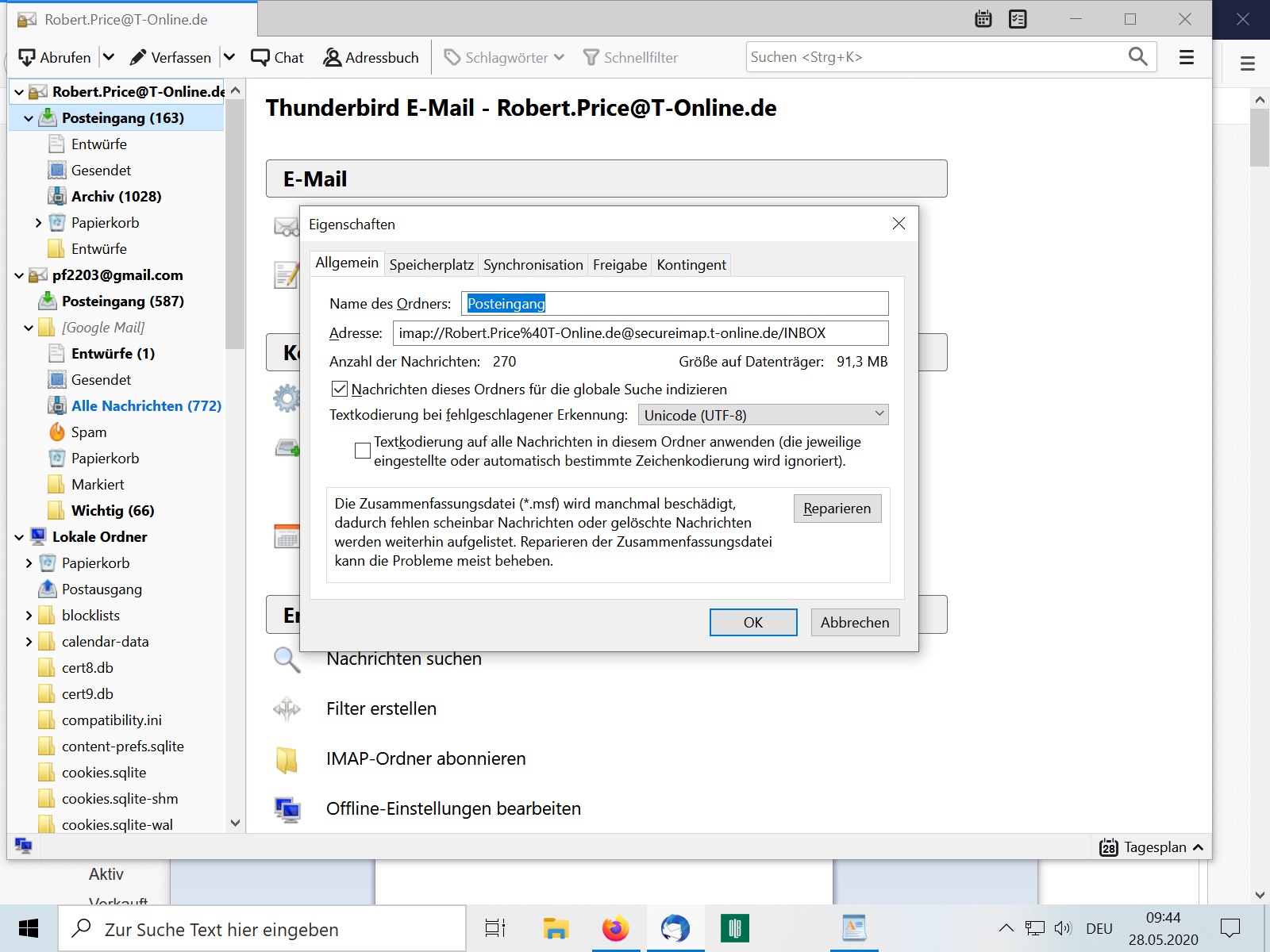Click the Name des Ordners field

[x=675, y=303]
